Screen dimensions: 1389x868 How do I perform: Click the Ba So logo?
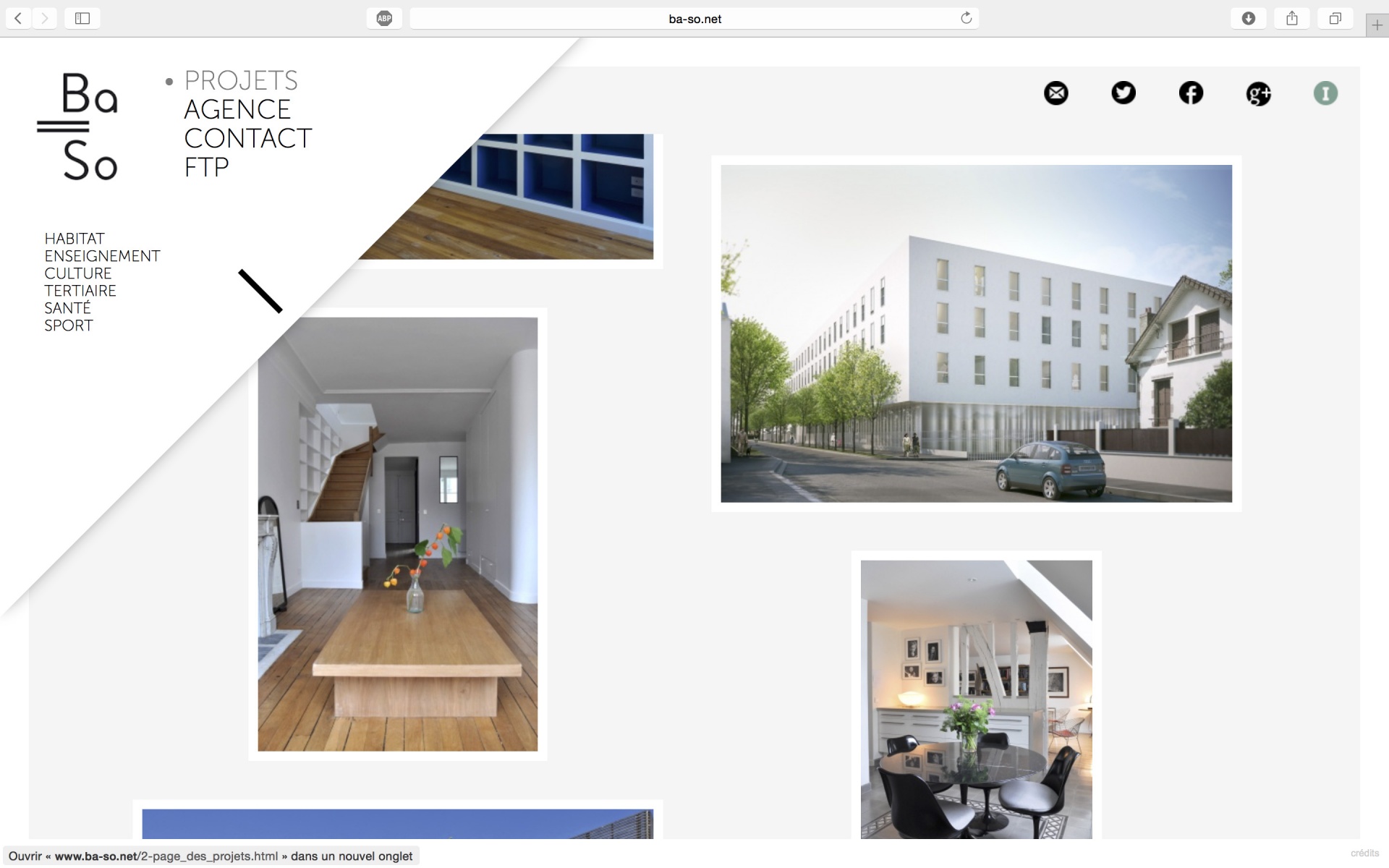(78, 125)
